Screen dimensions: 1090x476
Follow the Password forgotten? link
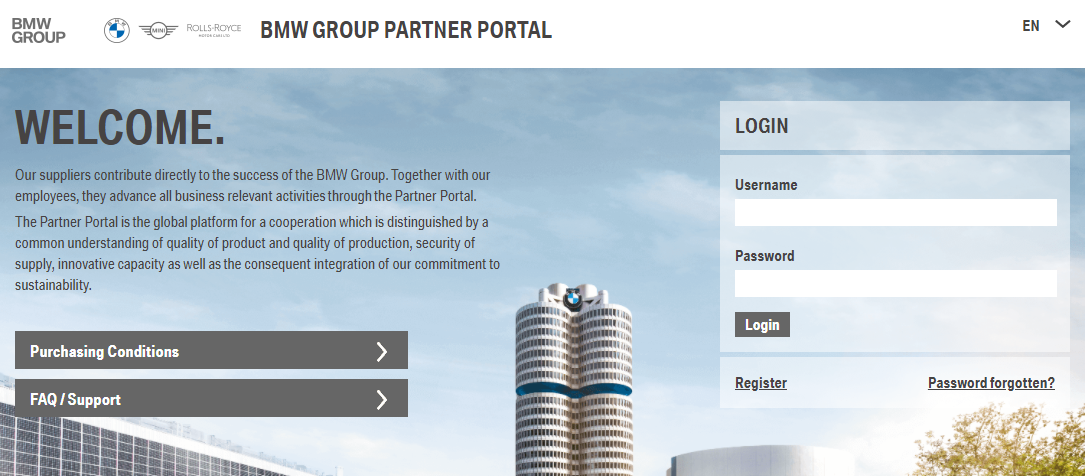(x=991, y=383)
